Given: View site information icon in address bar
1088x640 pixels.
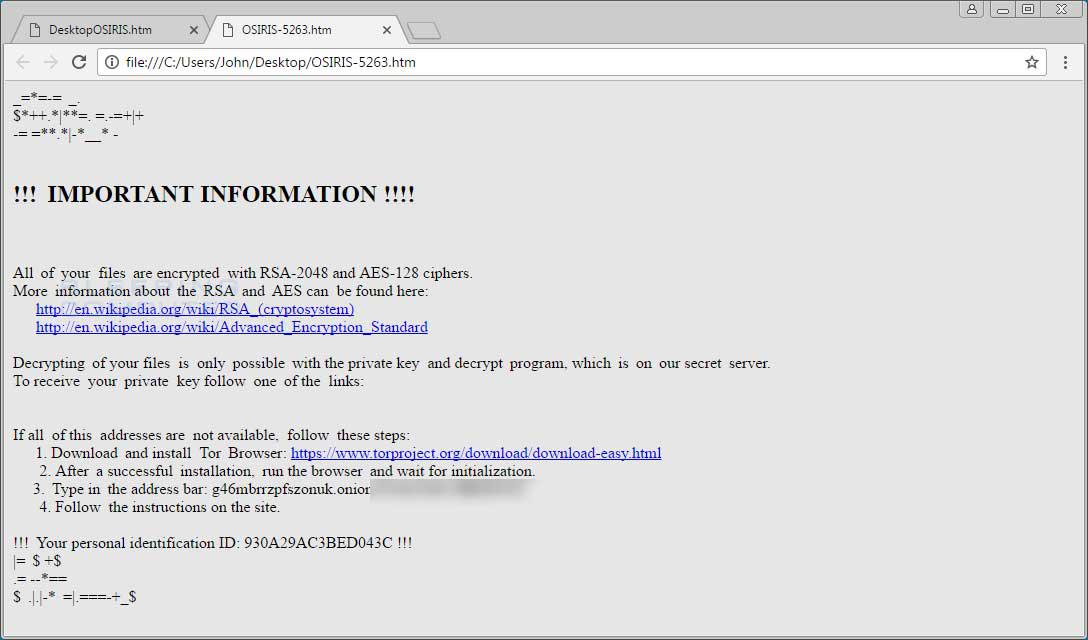Looking at the screenshot, I should pos(111,62).
